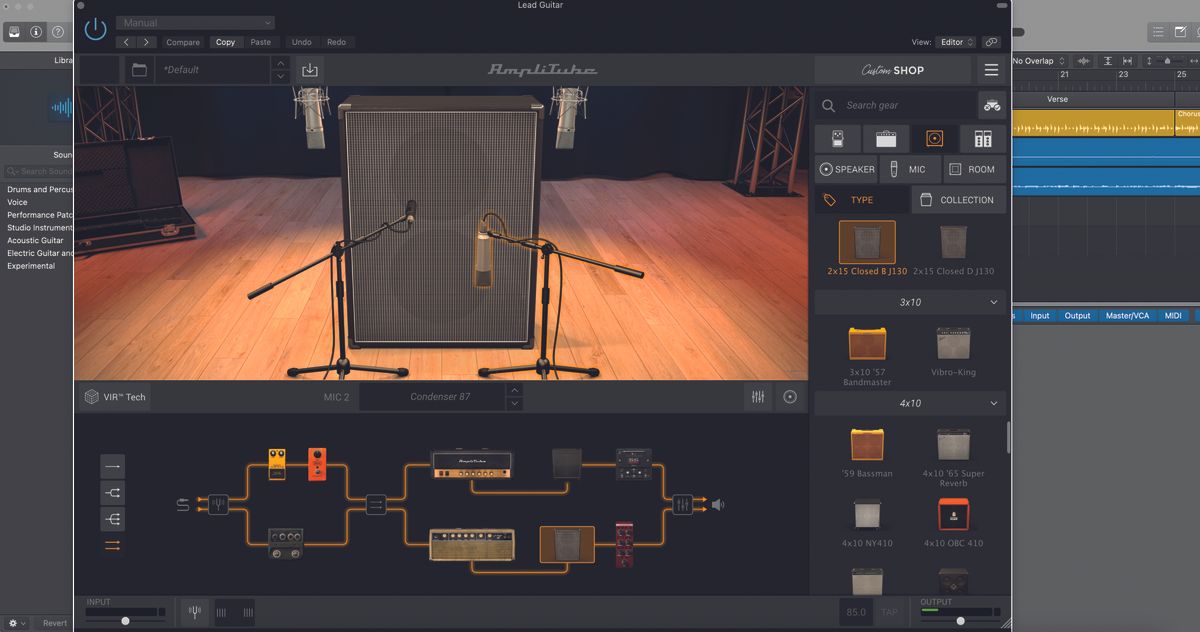The width and height of the screenshot is (1200, 632).
Task: Adjust the INPUT level slider
Action: [x=125, y=620]
